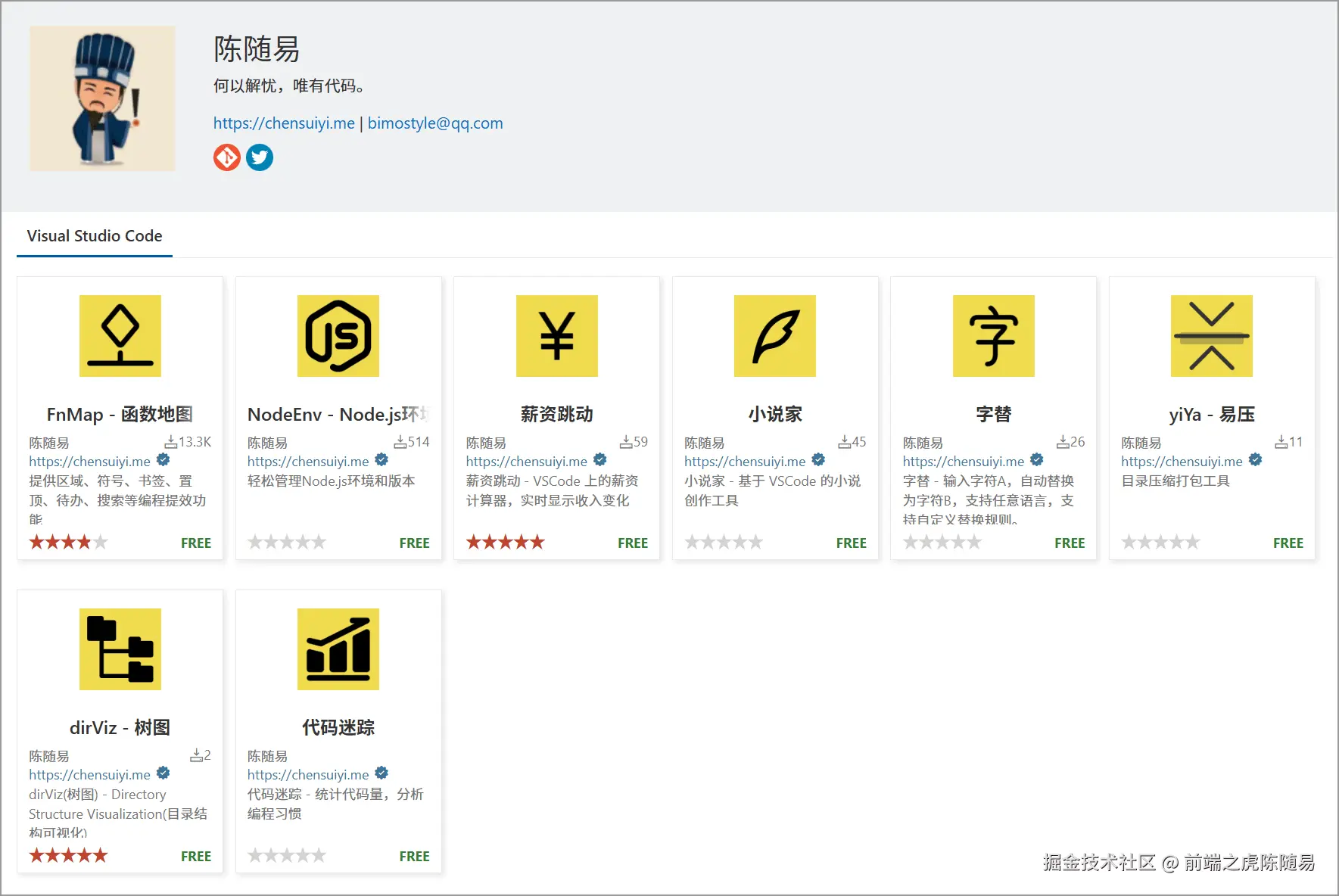Click verified badge on dirViz card
This screenshot has width=1339, height=896.
[x=163, y=773]
